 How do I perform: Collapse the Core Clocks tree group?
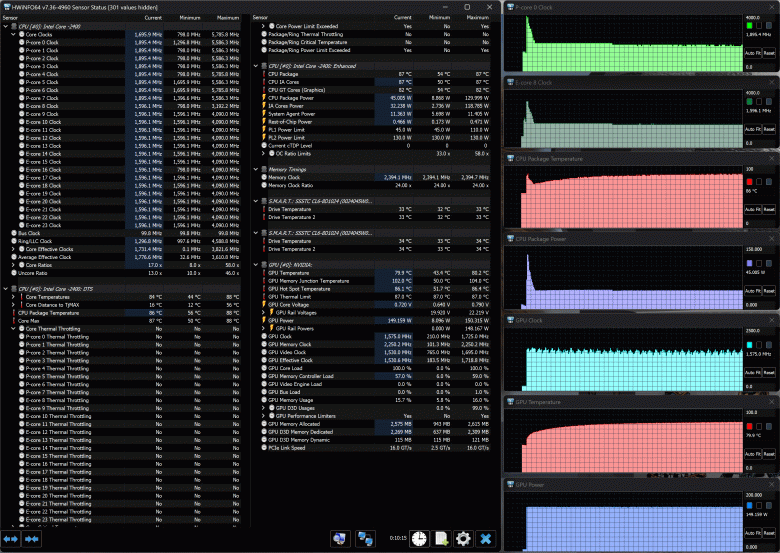coord(13,34)
